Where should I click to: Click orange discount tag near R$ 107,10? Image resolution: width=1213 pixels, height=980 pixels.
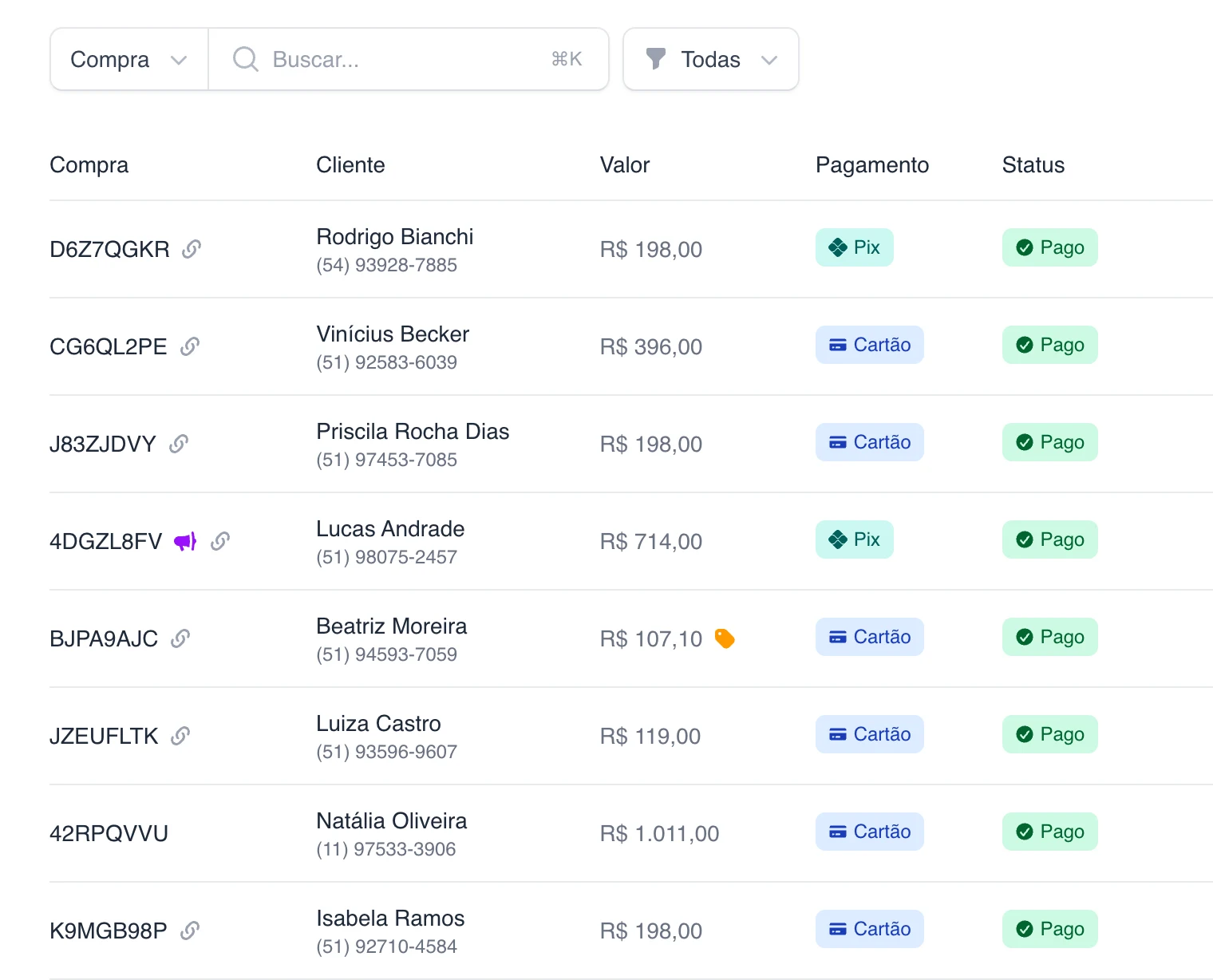click(725, 638)
